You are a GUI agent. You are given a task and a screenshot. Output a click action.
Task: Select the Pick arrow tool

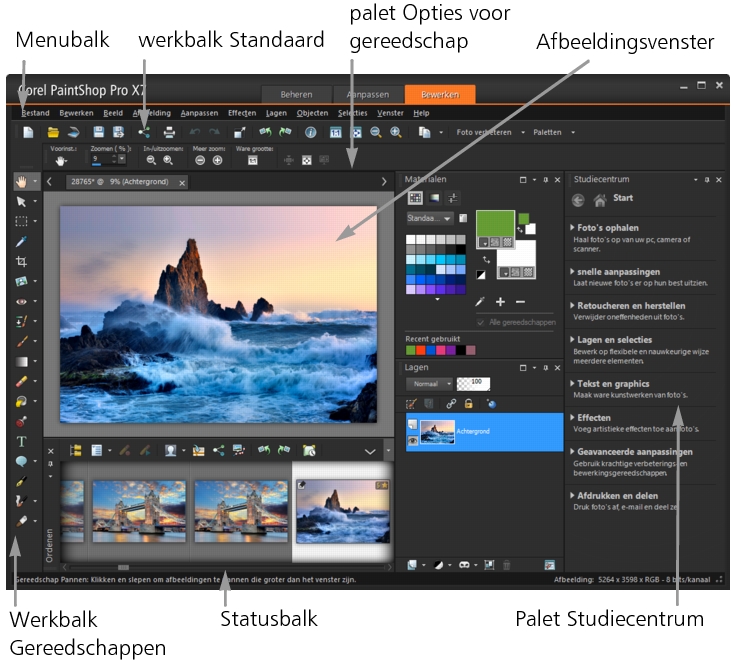point(21,201)
